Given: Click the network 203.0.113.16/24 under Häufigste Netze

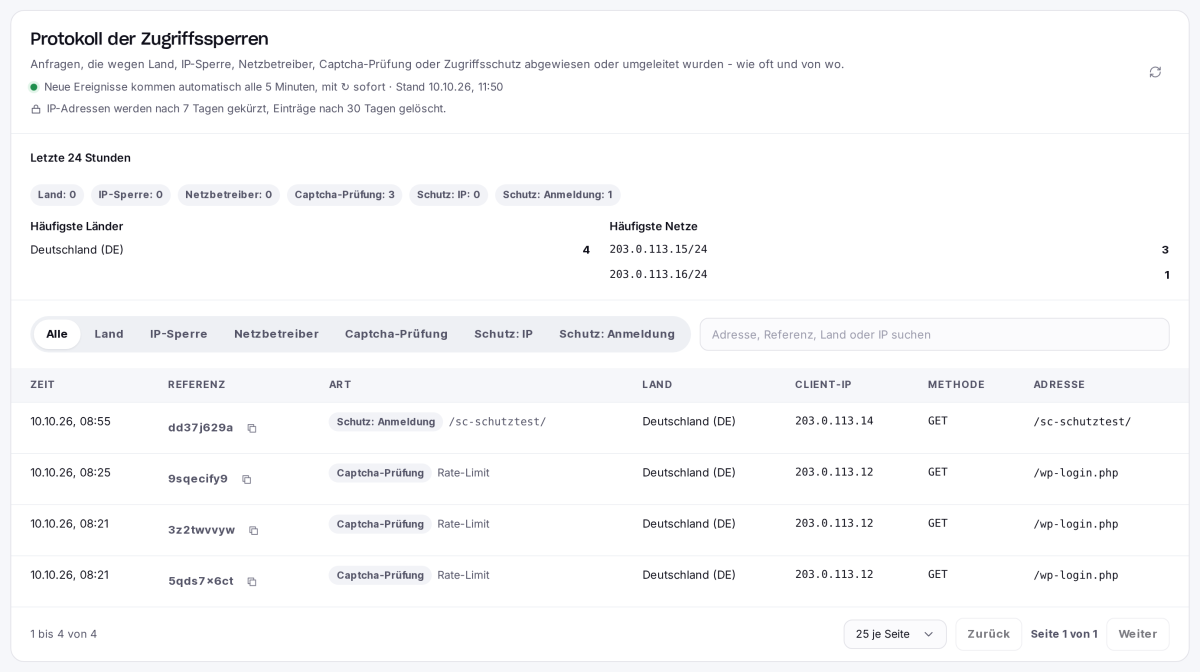Looking at the screenshot, I should [x=658, y=275].
